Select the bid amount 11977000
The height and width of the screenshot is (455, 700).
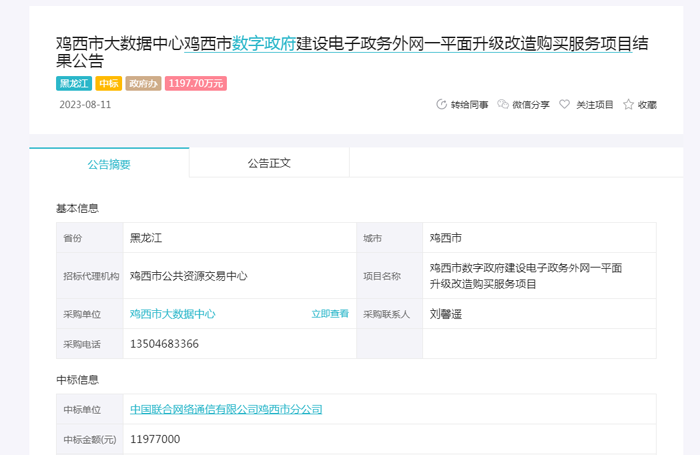tap(155, 439)
